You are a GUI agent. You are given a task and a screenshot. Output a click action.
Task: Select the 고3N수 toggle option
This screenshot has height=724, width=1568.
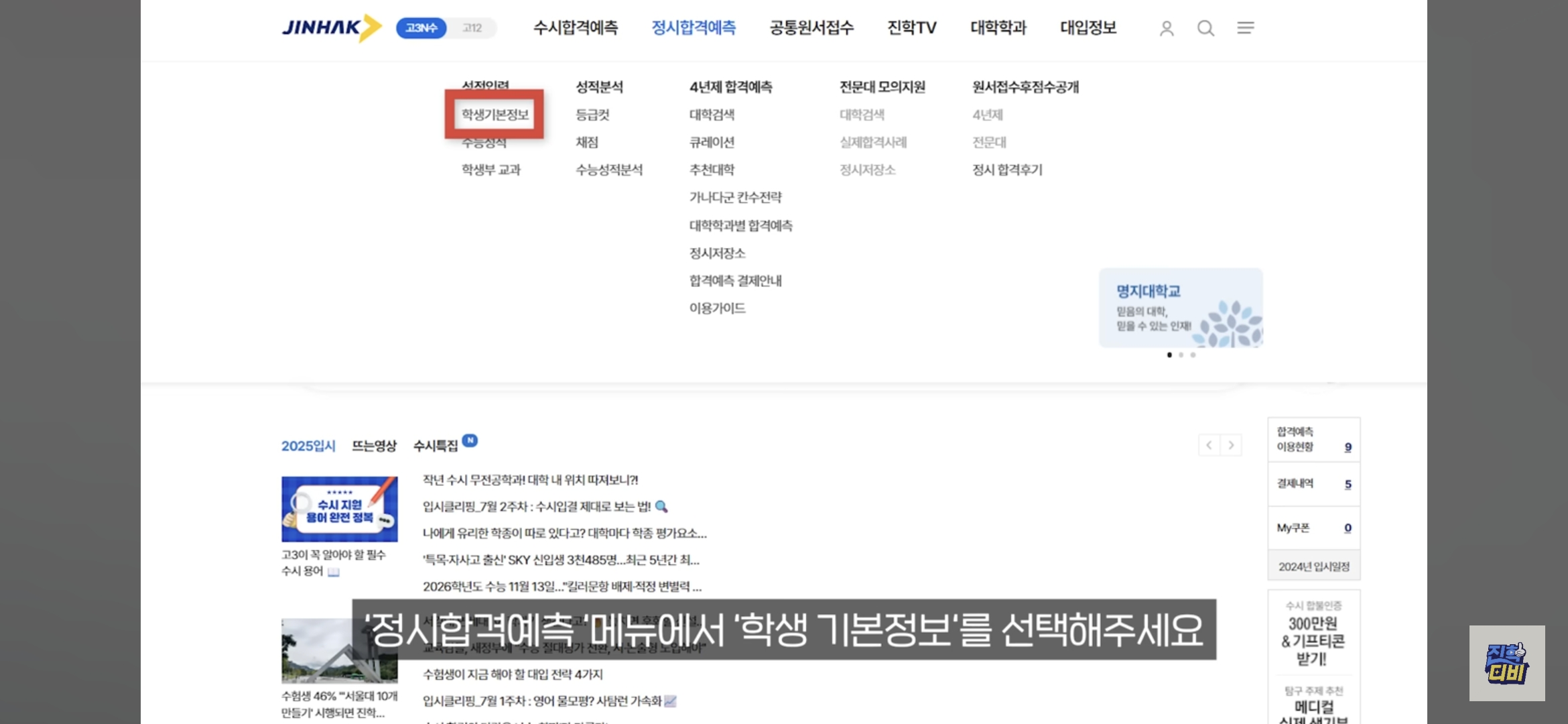click(x=421, y=28)
